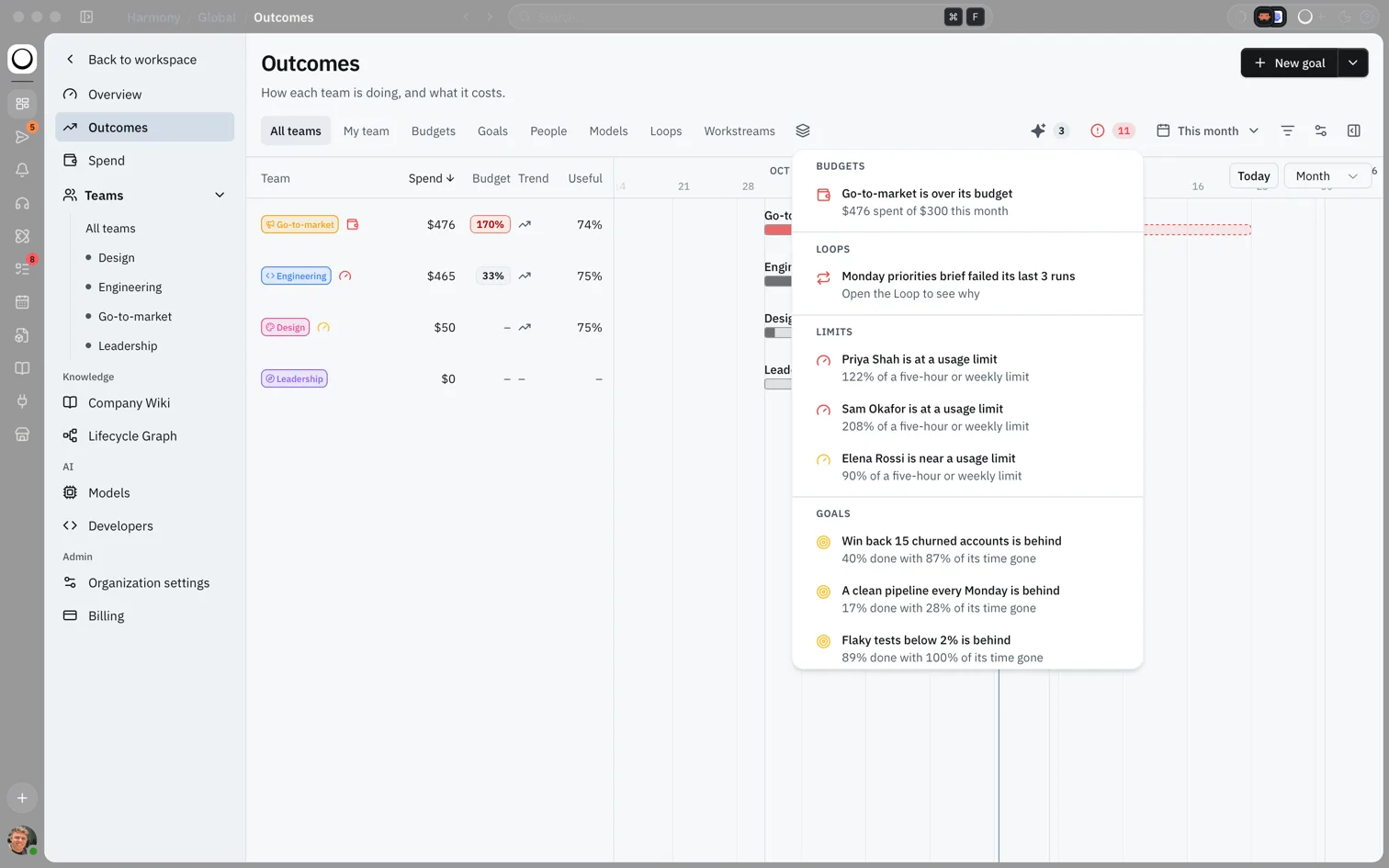Sort by the Spend column header
1389x868 pixels.
coord(432,178)
